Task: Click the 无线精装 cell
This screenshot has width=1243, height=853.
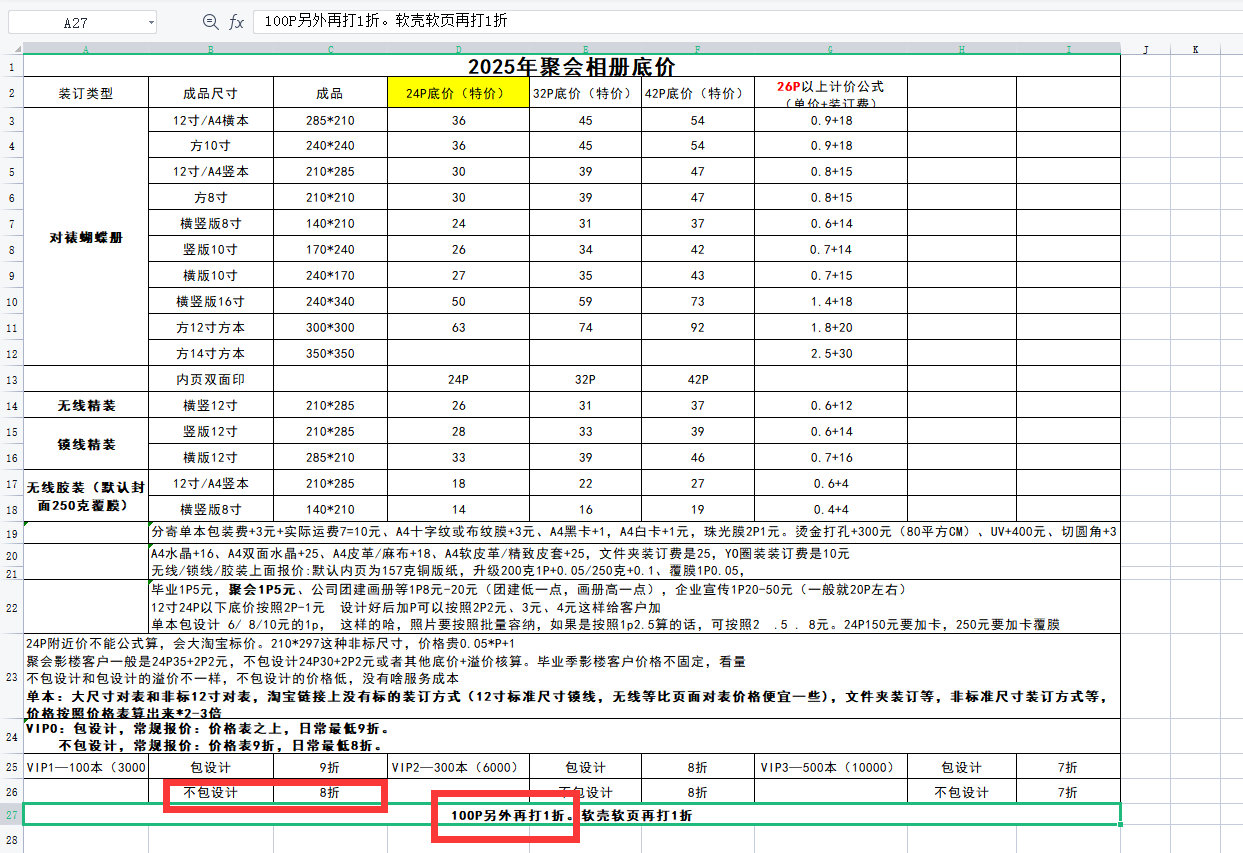Action: [86, 405]
